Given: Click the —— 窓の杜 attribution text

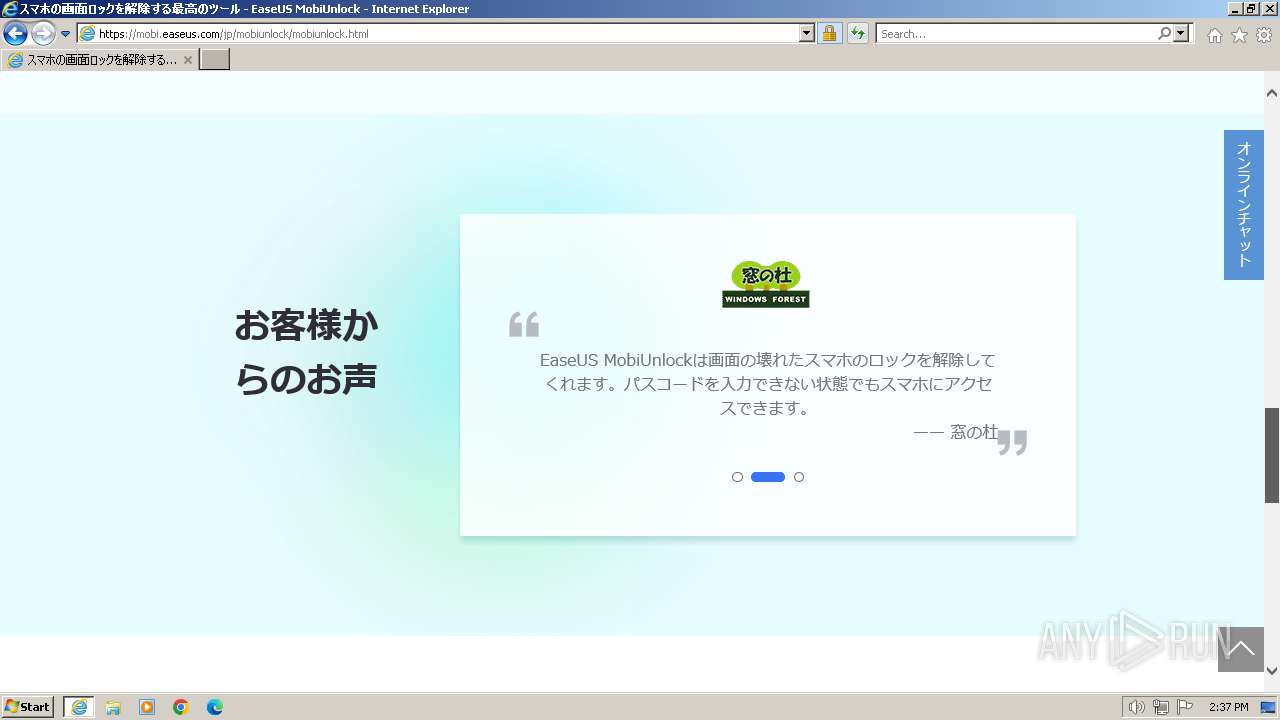Looking at the screenshot, I should point(955,432).
